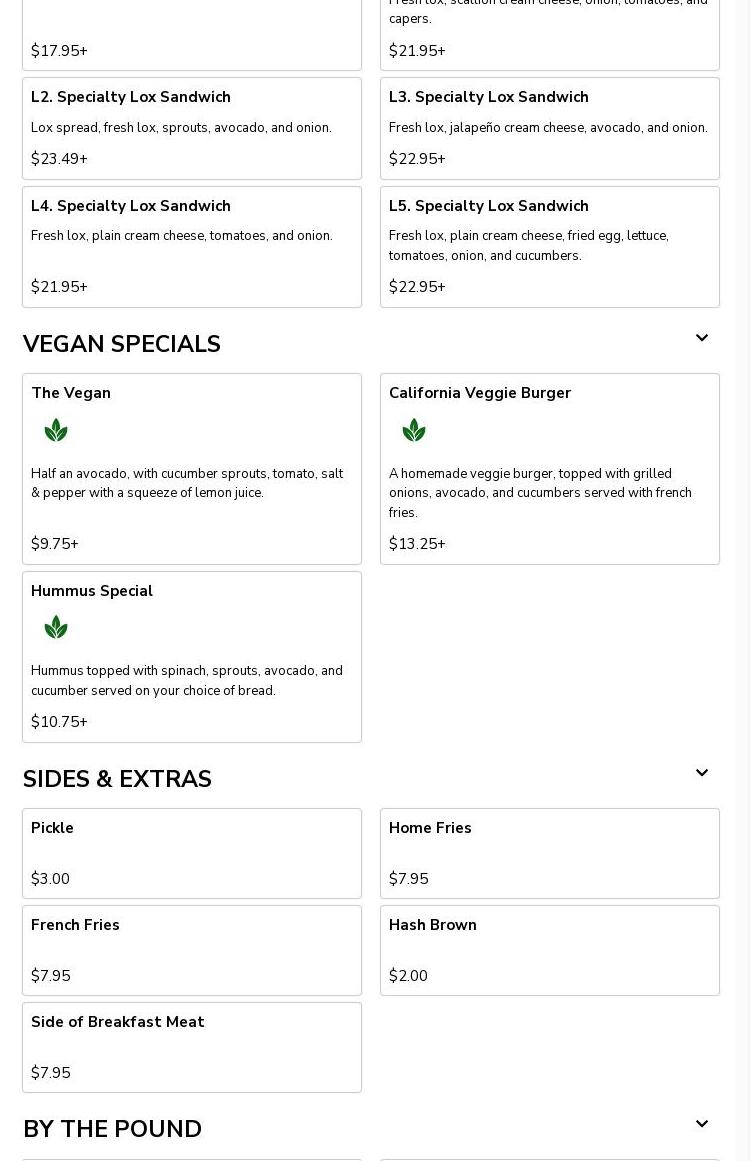This screenshot has height=1161, width=750.
Task: Click the vegan leaf icon under The Vegan
Action: click(x=56, y=430)
